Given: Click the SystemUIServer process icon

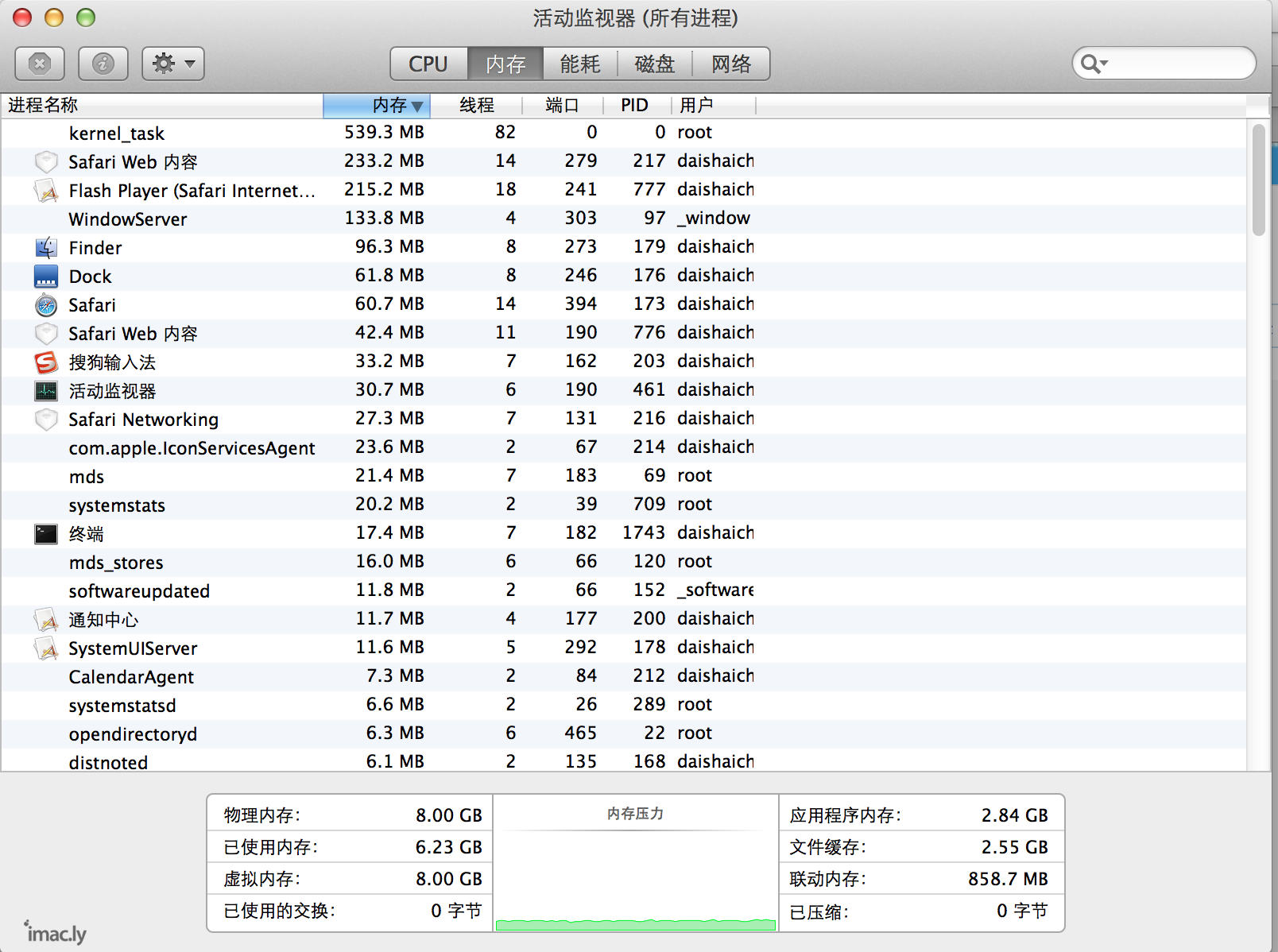Looking at the screenshot, I should [x=46, y=648].
